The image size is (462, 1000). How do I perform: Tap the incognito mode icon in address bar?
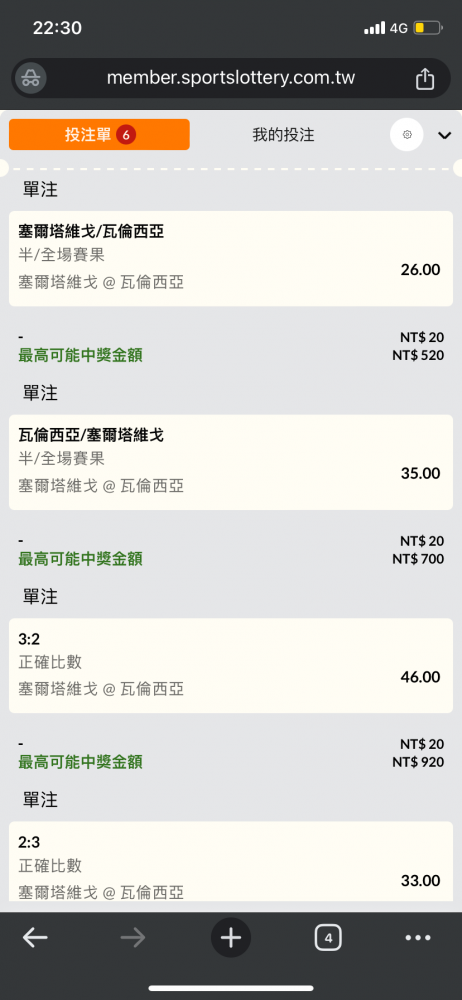pos(30,79)
